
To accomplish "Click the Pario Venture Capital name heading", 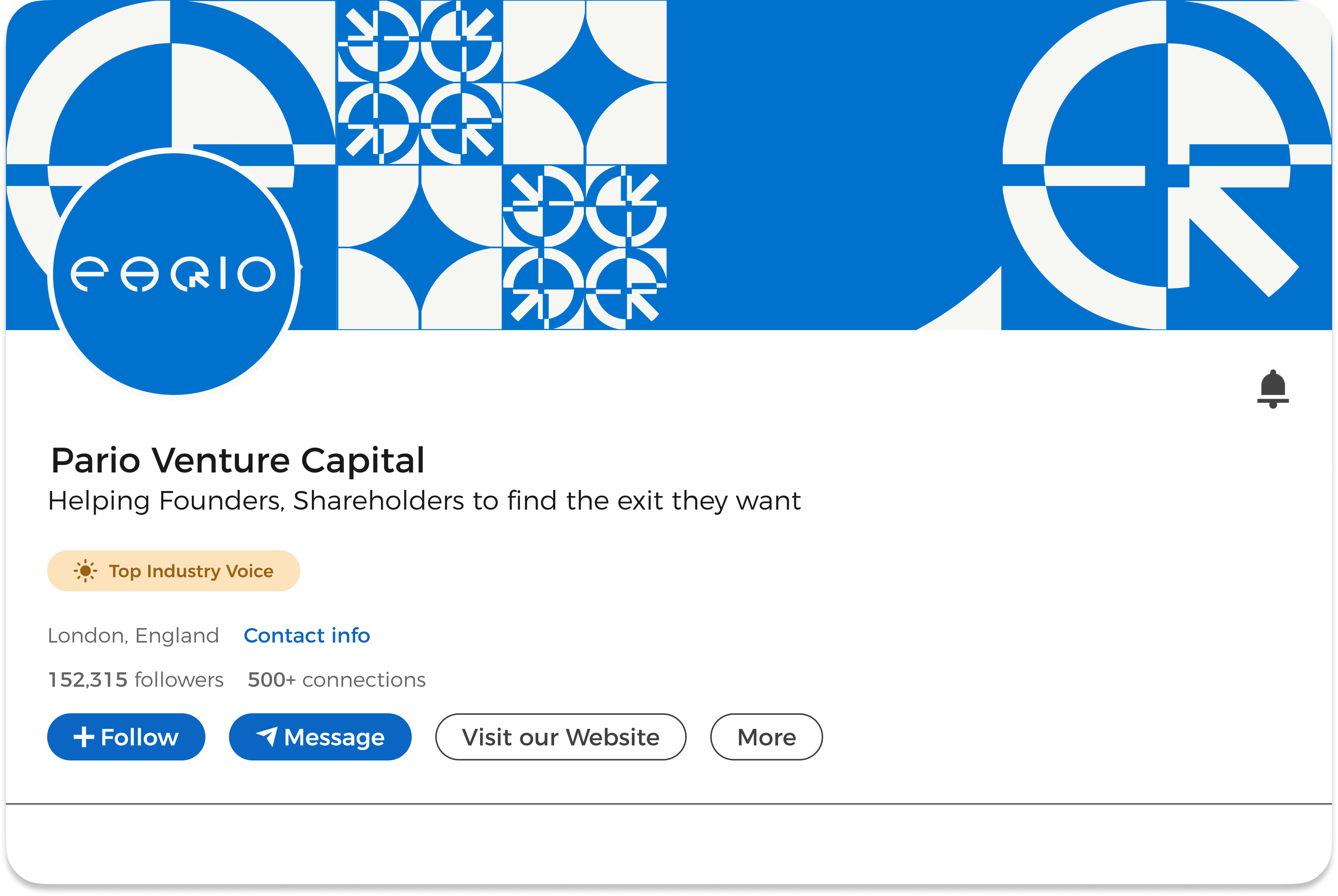I will 238,460.
